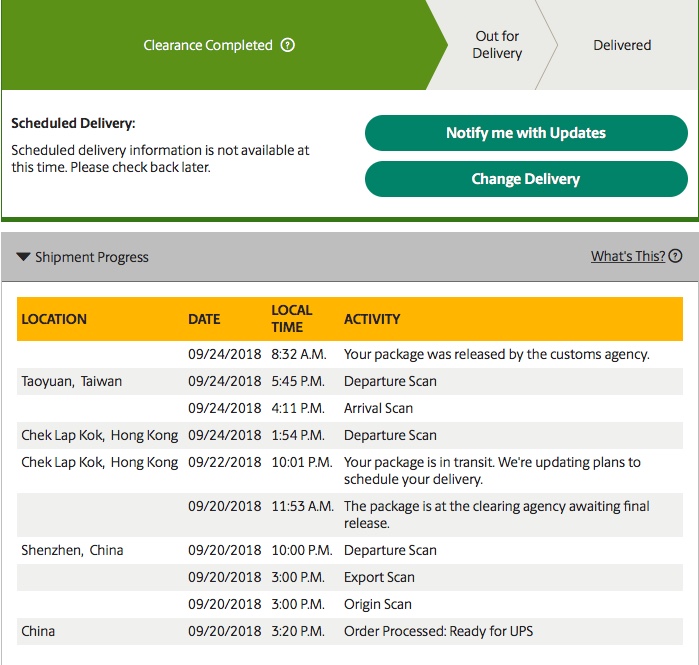Select the Clearance Completed progress step
Screen dimensions: 699x665
pyautogui.click(x=208, y=45)
